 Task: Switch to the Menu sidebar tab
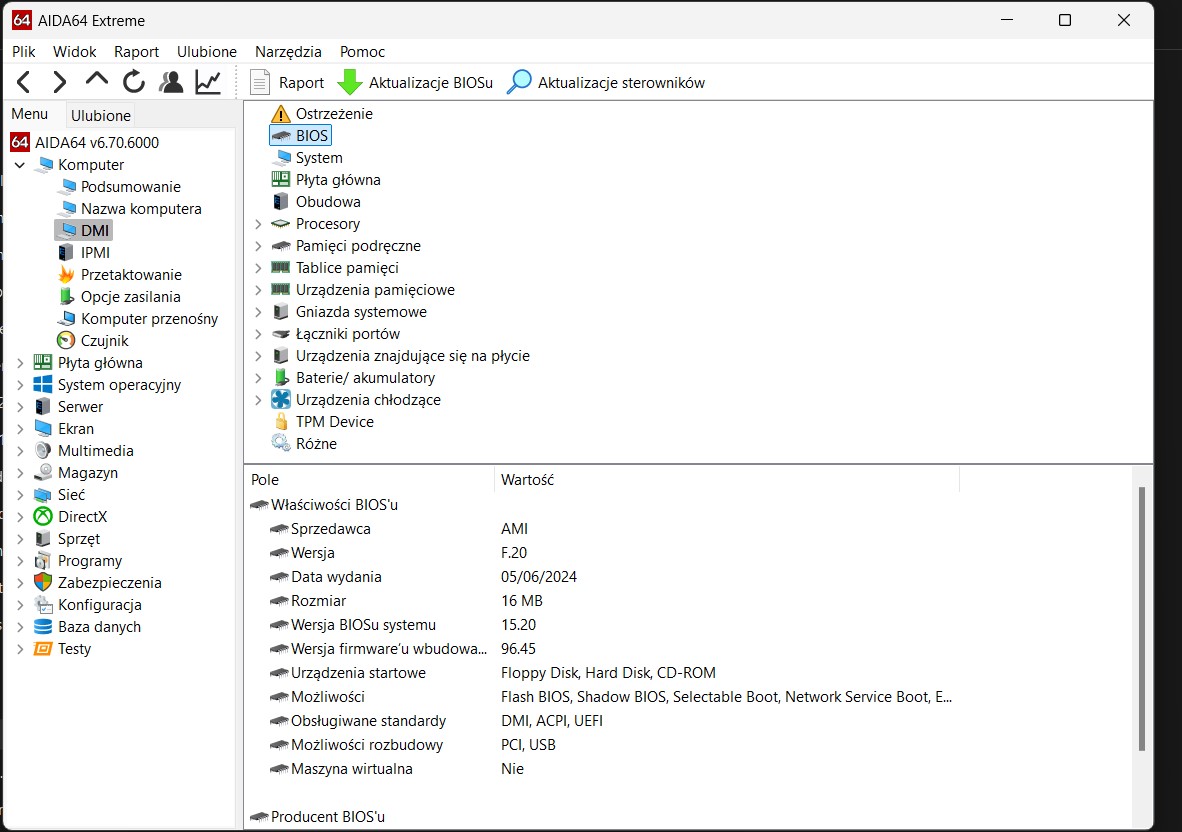coord(29,114)
